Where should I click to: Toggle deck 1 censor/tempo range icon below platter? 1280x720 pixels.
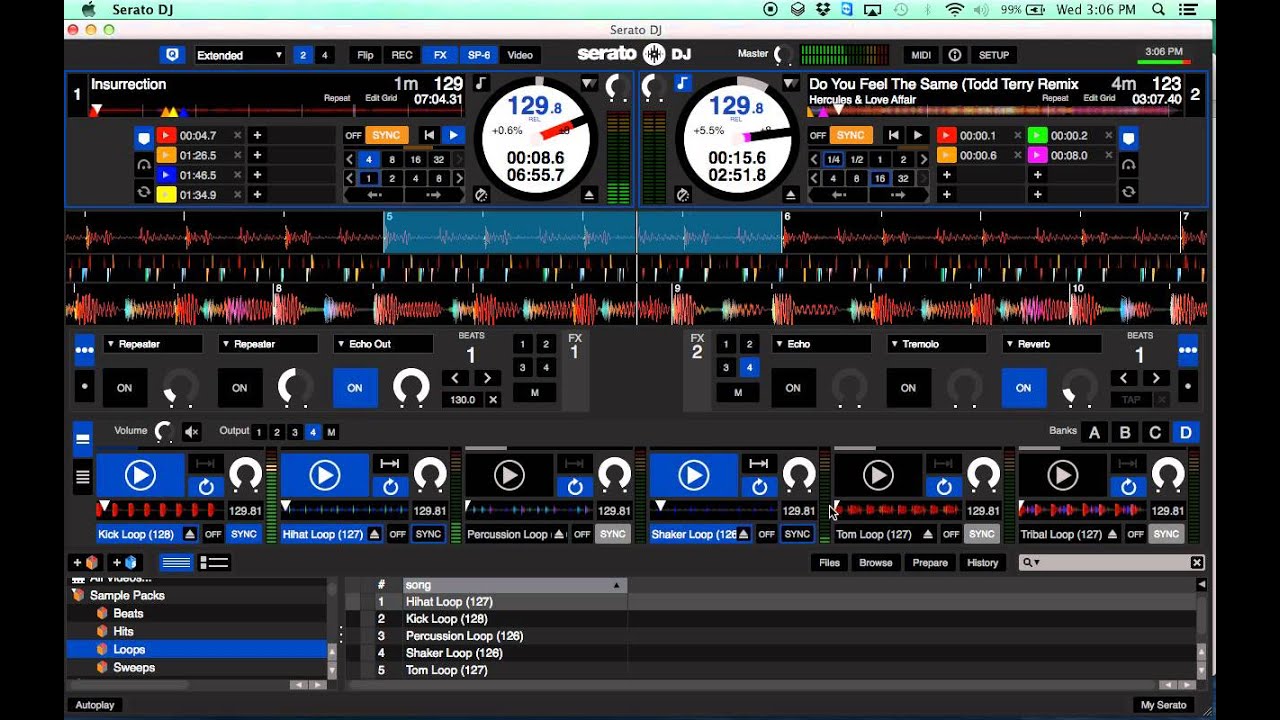(x=481, y=195)
